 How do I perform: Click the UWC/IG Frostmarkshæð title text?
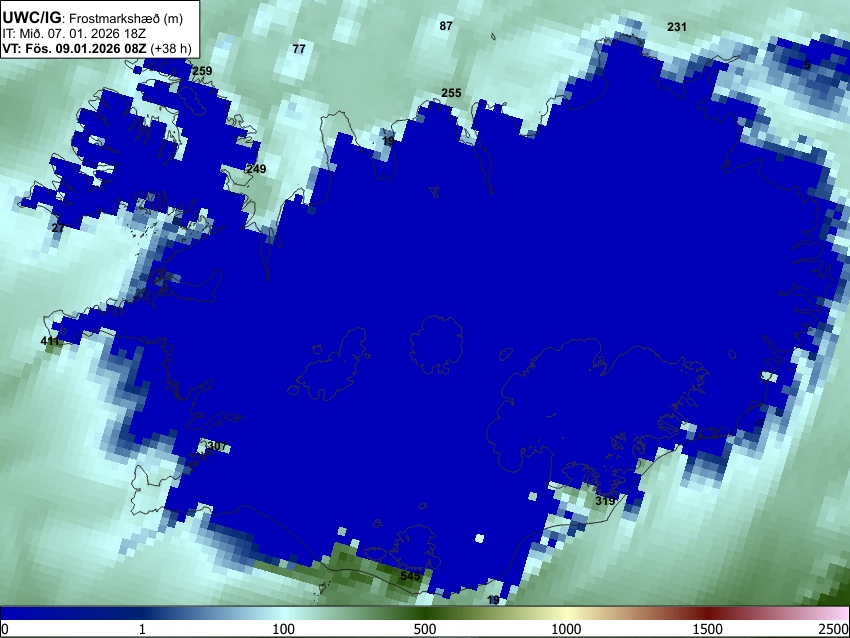click(92, 18)
